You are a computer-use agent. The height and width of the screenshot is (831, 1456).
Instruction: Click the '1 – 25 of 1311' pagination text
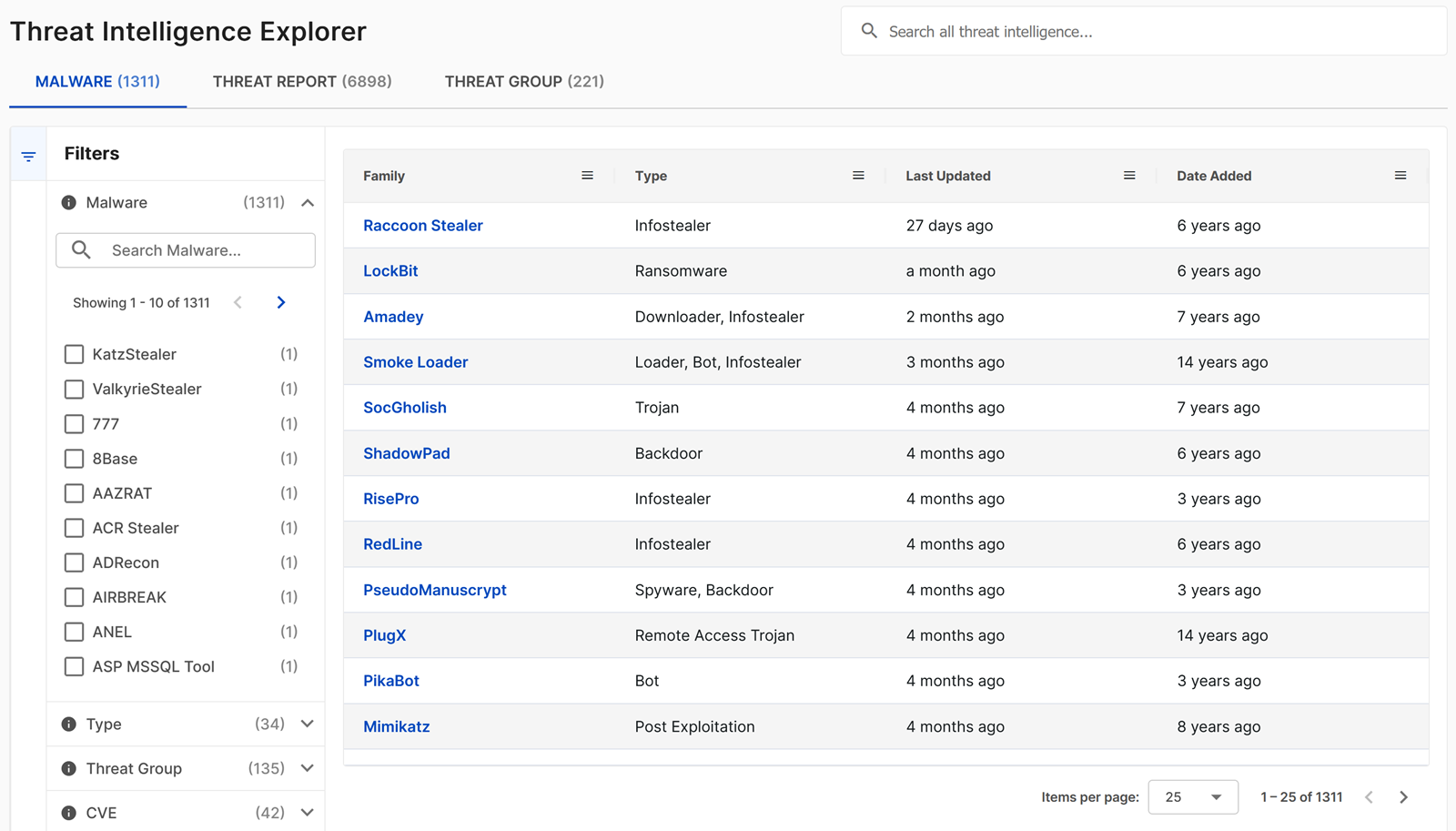tap(1301, 797)
